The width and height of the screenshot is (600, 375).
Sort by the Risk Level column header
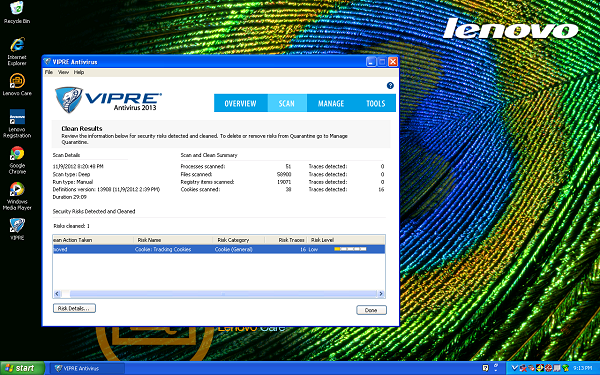point(346,240)
